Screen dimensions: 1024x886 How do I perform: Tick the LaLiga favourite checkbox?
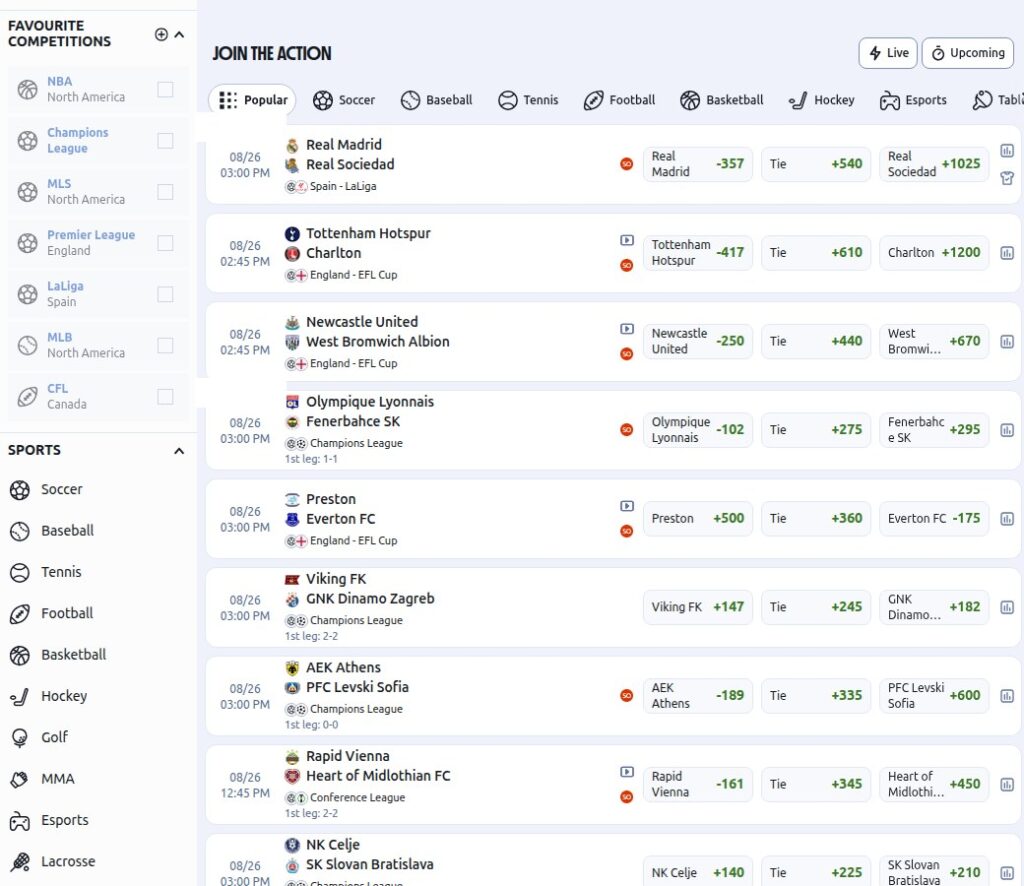tap(165, 294)
